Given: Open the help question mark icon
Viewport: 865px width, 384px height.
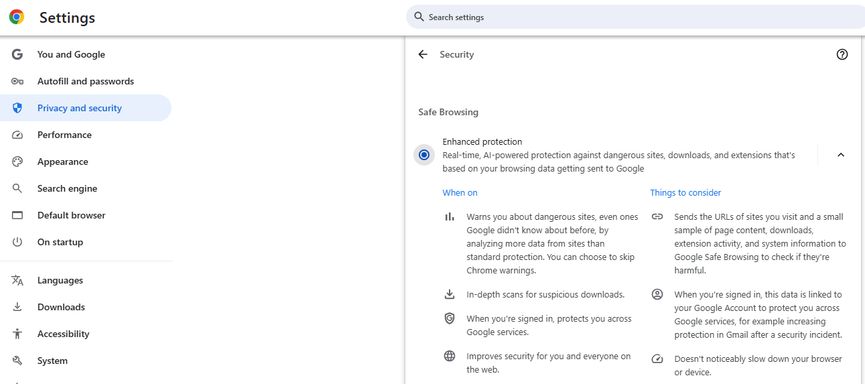Looking at the screenshot, I should click(842, 54).
